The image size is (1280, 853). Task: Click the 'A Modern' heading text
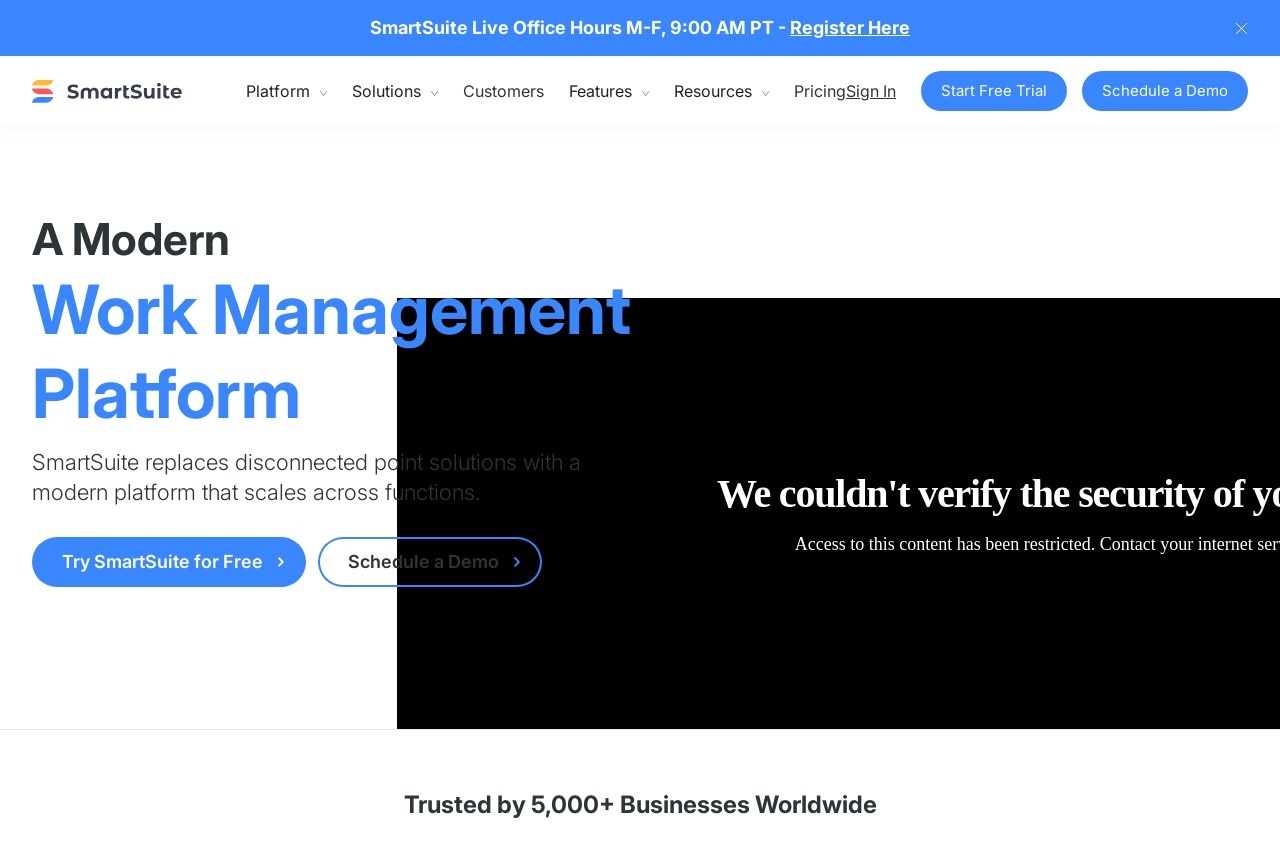coord(131,239)
